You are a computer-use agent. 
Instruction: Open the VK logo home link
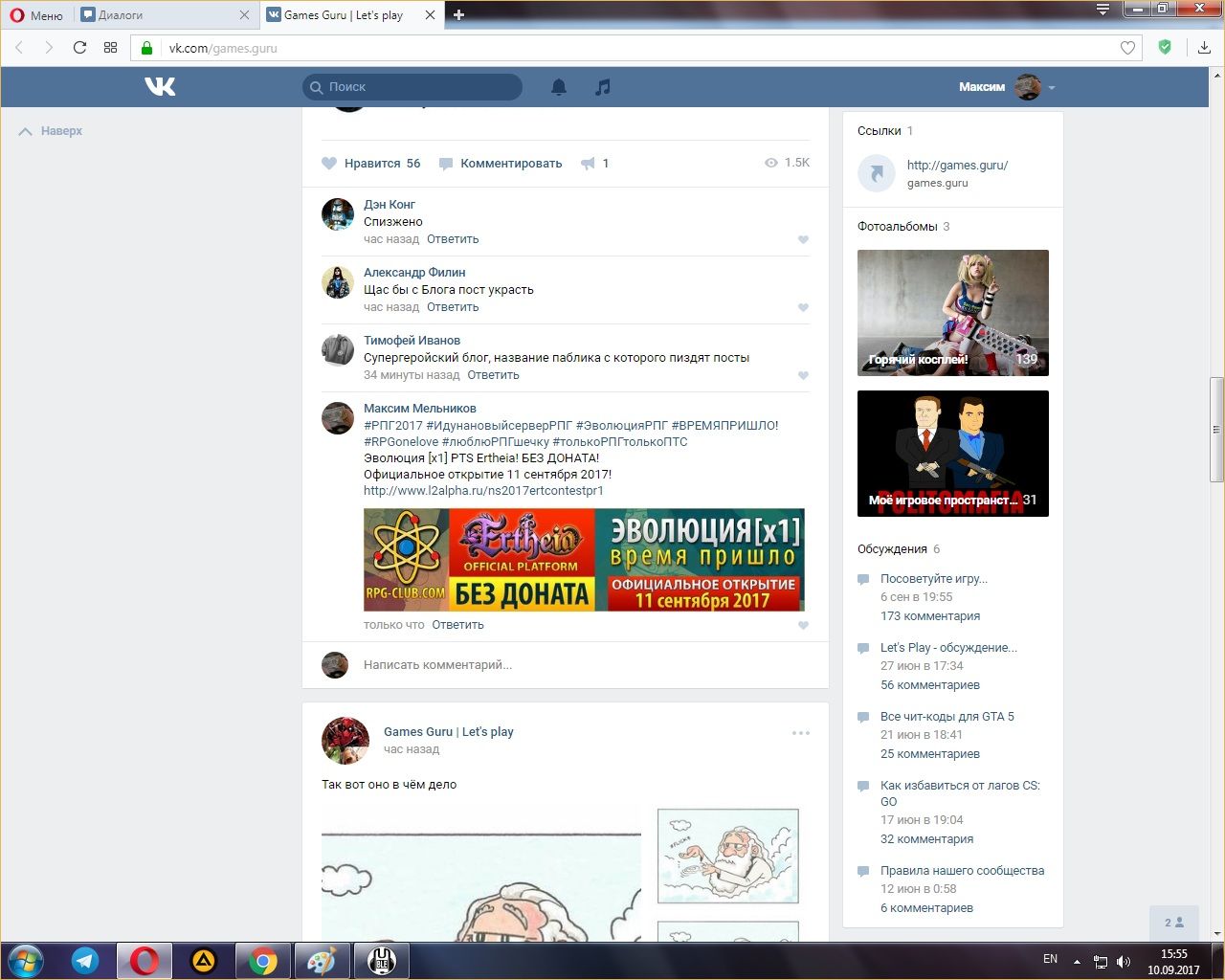(x=160, y=87)
